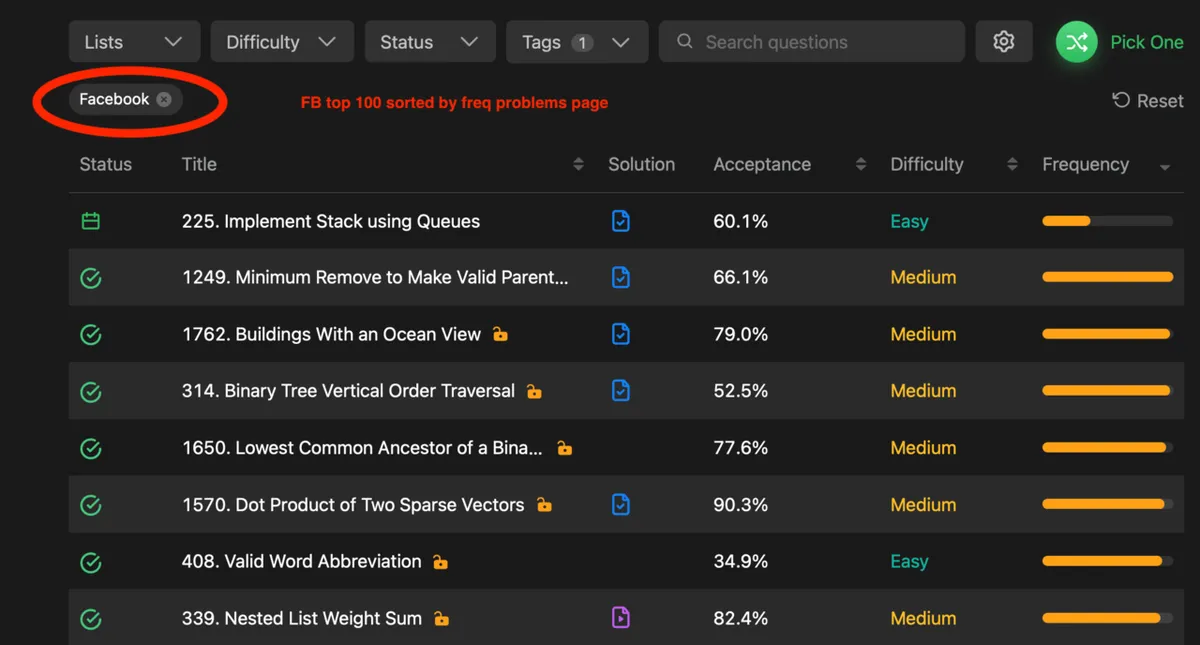Open solution article for Dot Product of Two Sparse Vectors

click(x=620, y=505)
